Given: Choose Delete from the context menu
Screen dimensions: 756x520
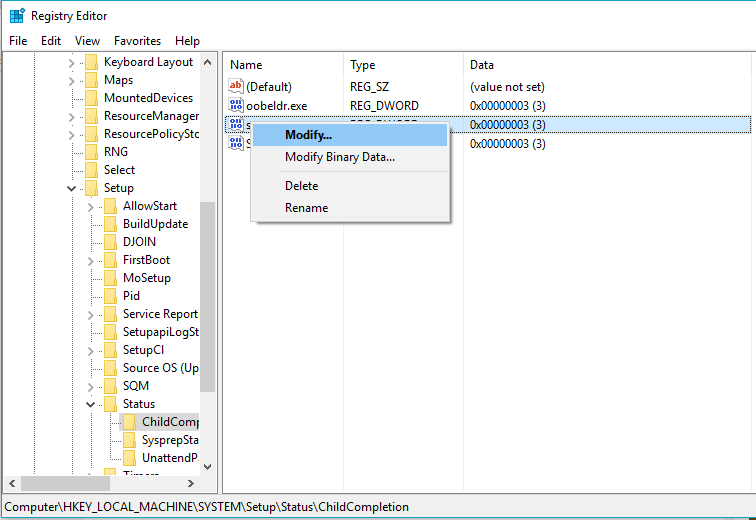Looking at the screenshot, I should click(301, 186).
